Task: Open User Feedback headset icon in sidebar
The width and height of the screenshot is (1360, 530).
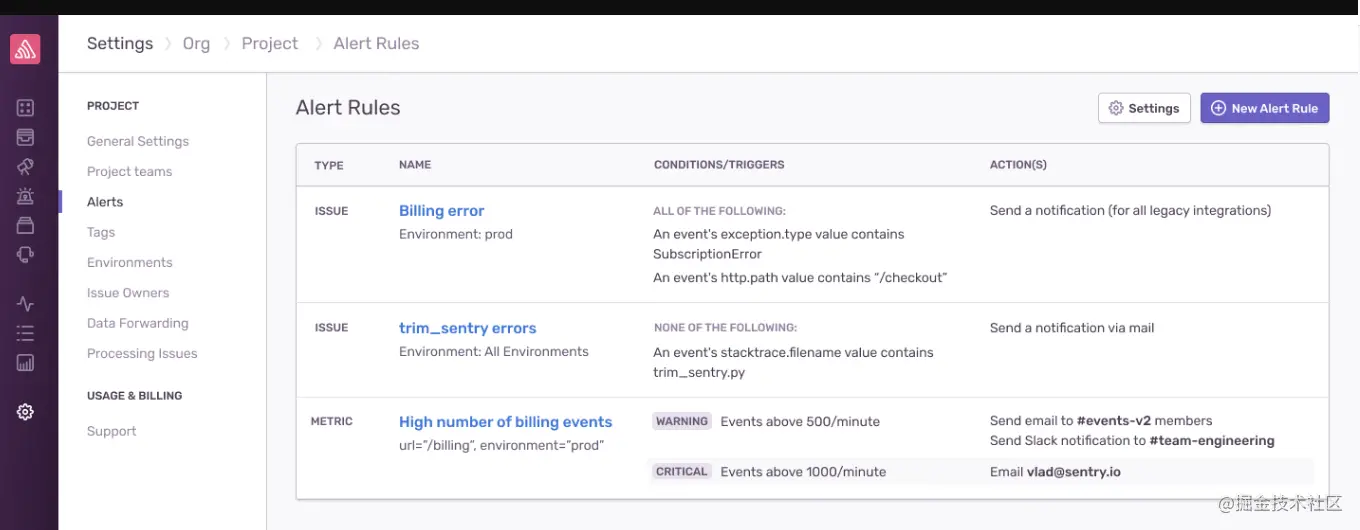Action: click(26, 255)
